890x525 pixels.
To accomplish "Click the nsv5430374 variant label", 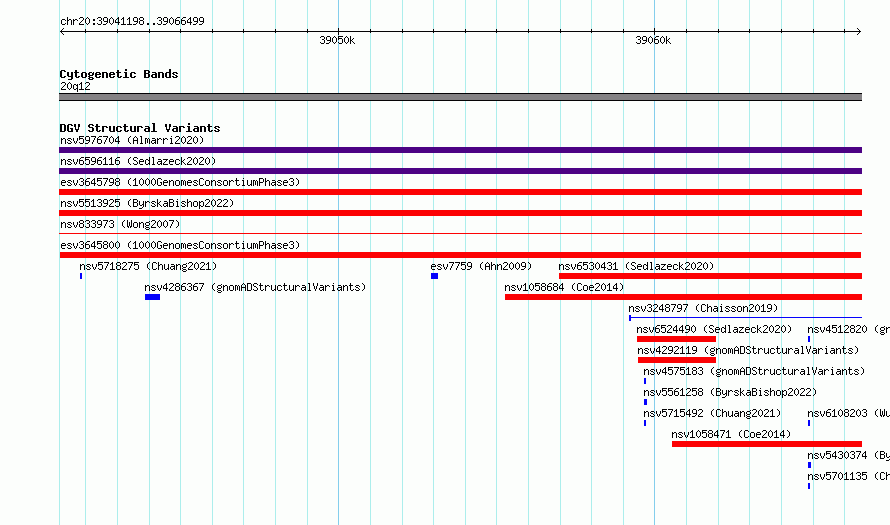I will (x=848, y=455).
